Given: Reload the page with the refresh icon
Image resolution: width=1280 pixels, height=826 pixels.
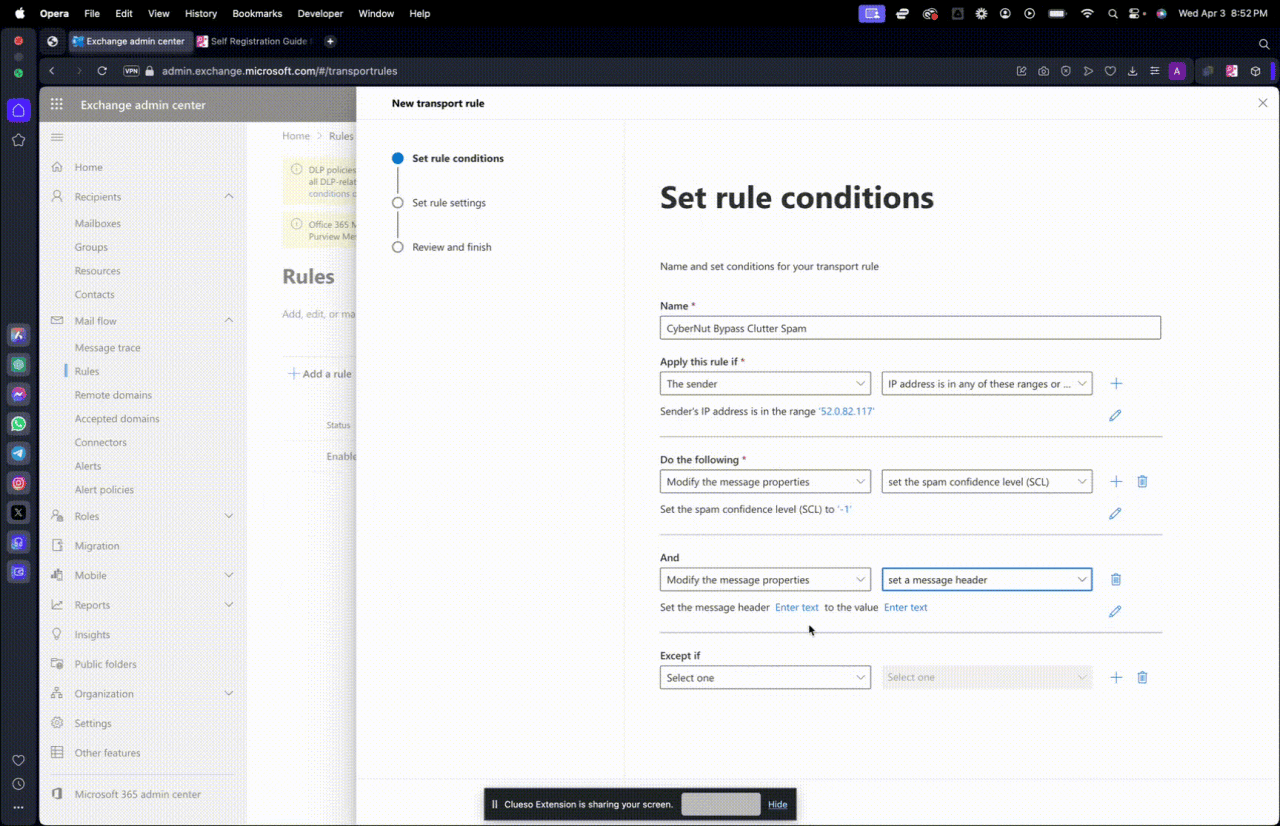Looking at the screenshot, I should click(x=102, y=71).
